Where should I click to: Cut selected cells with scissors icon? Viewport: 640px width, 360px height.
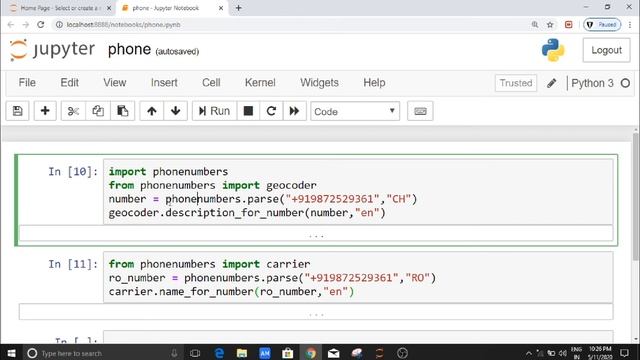73,111
